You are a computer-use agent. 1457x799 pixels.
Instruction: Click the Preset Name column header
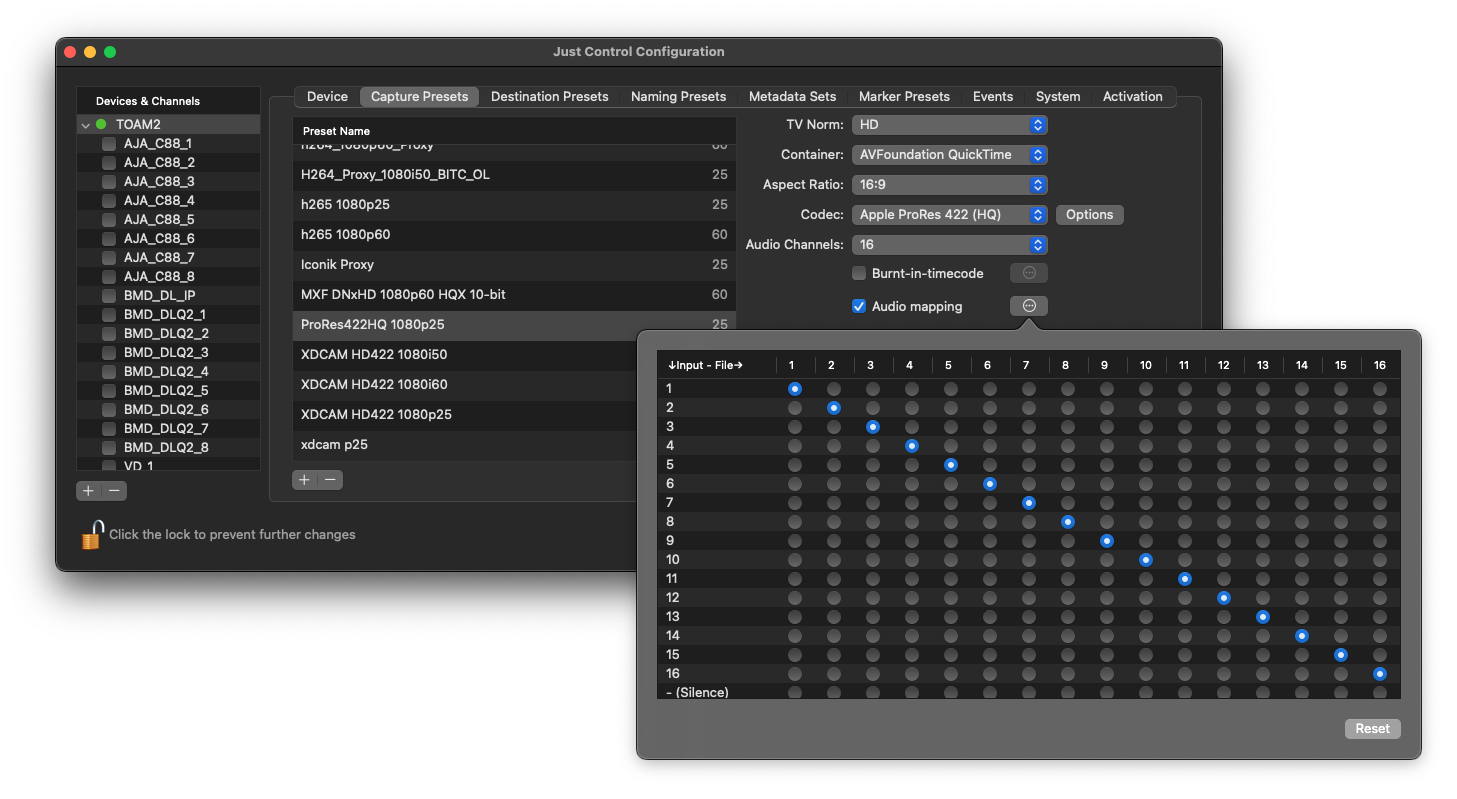point(514,131)
